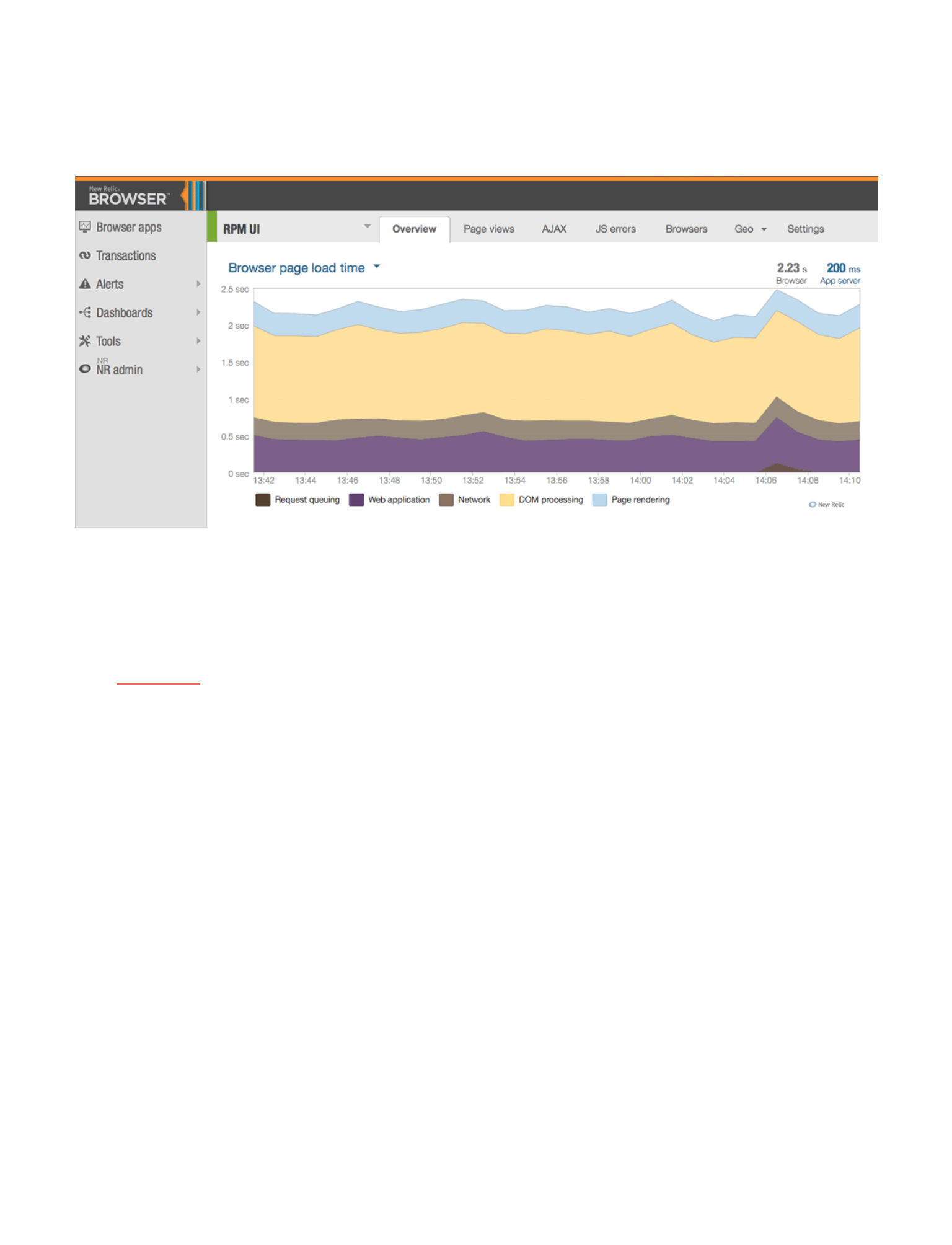Click the Web application legend label
This screenshot has width=952, height=1245.
399,500
